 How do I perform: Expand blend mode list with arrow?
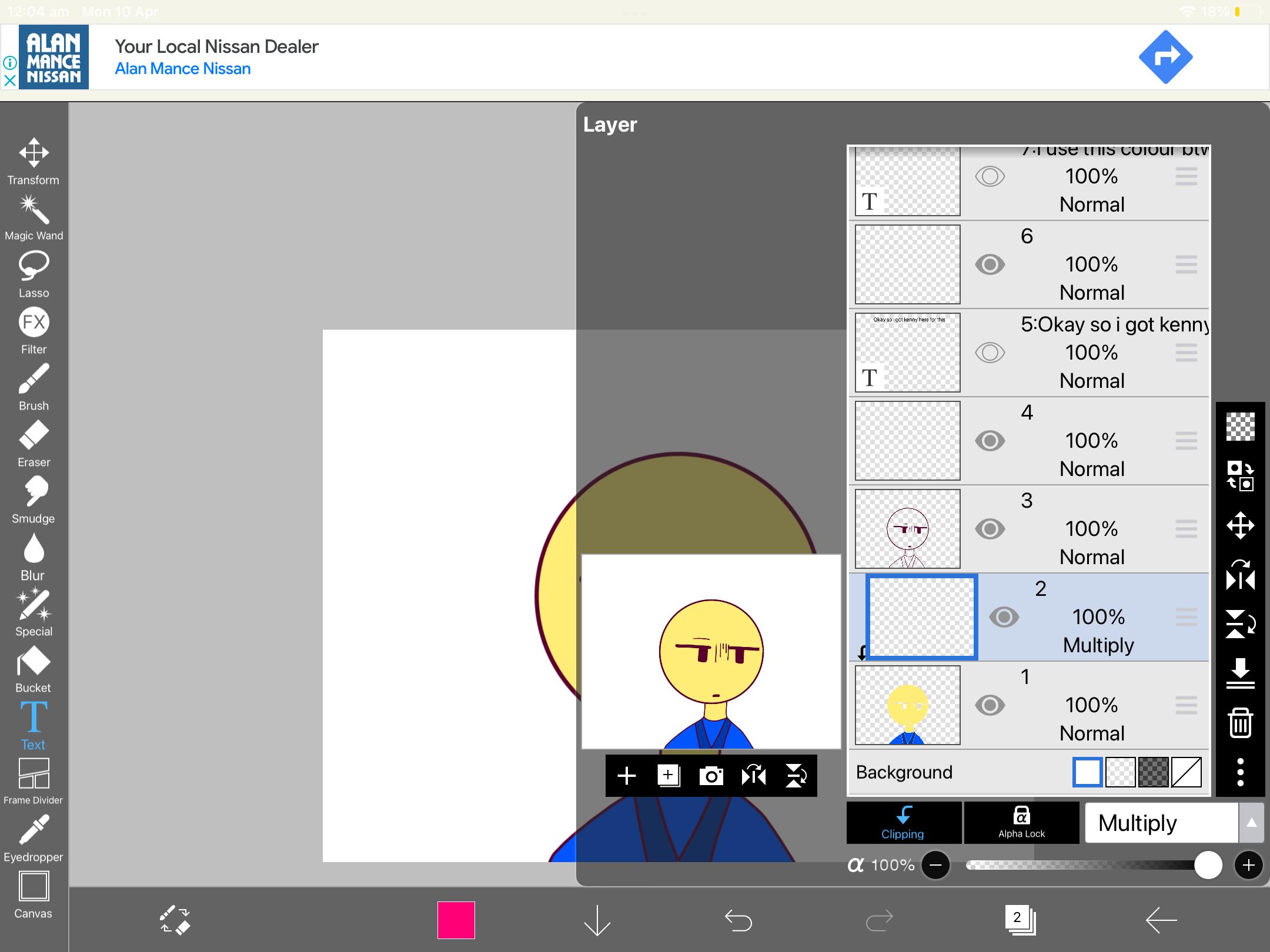pyautogui.click(x=1252, y=823)
